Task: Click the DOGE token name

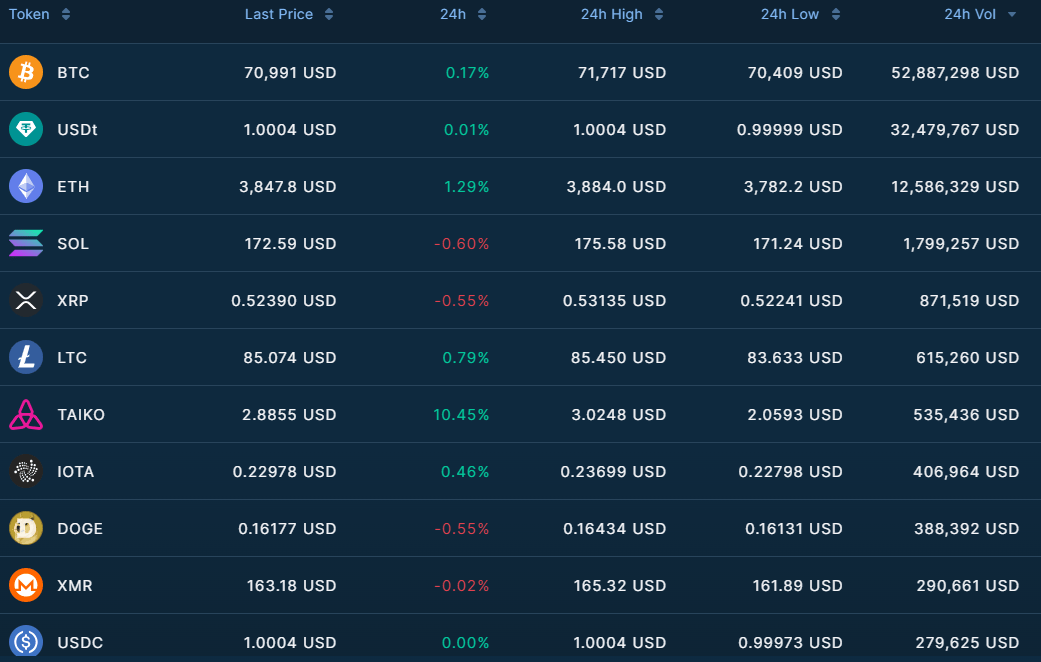Action: click(x=80, y=529)
